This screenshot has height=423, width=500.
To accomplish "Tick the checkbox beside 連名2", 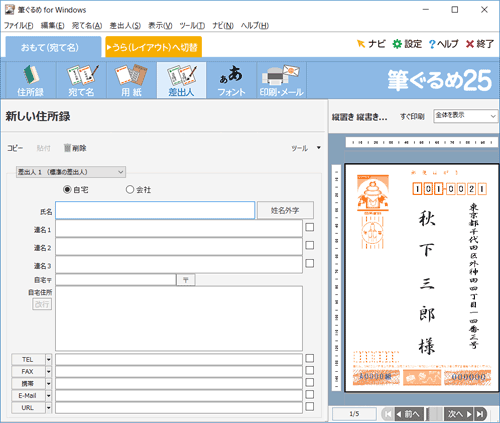I will tap(310, 245).
